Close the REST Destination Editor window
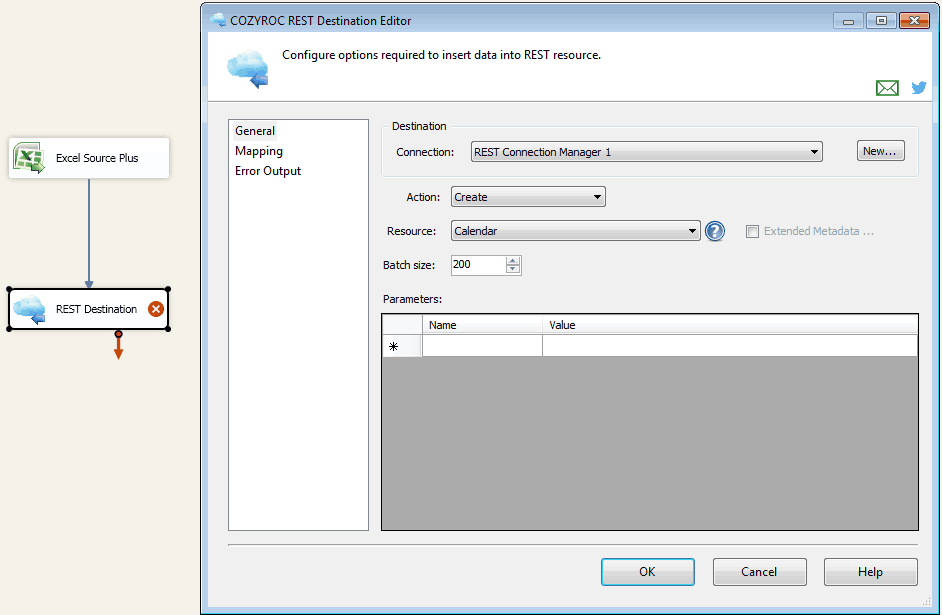Screen dimensions: 942x615 (914, 20)
